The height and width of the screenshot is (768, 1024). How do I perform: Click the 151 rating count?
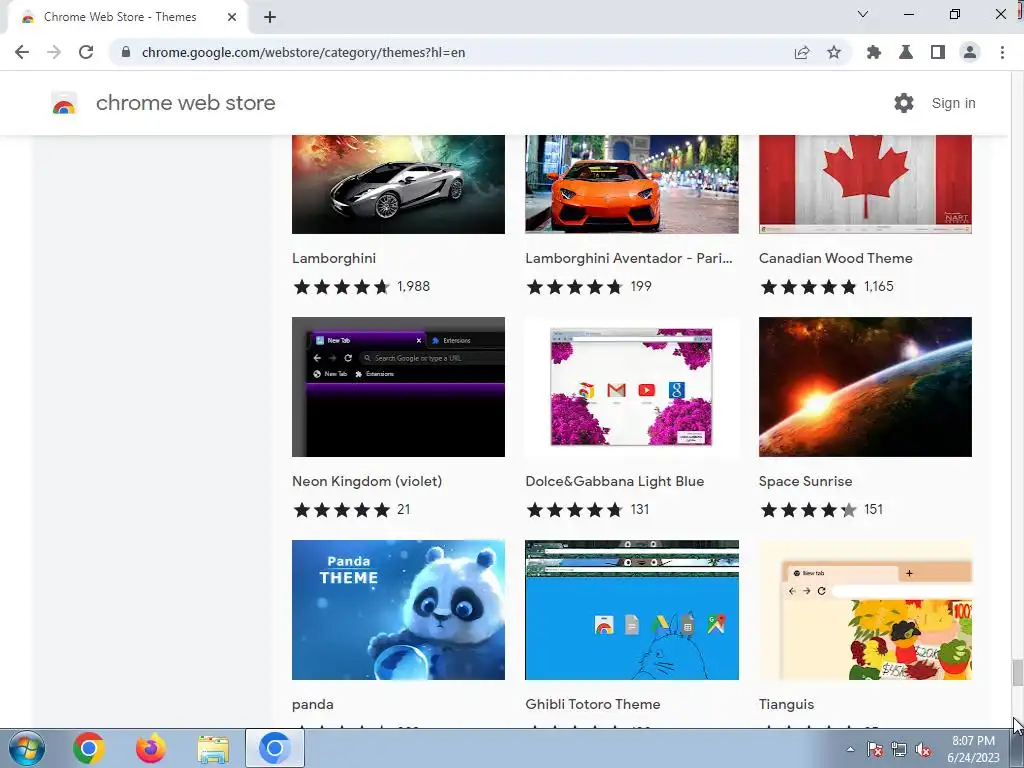coord(873,510)
